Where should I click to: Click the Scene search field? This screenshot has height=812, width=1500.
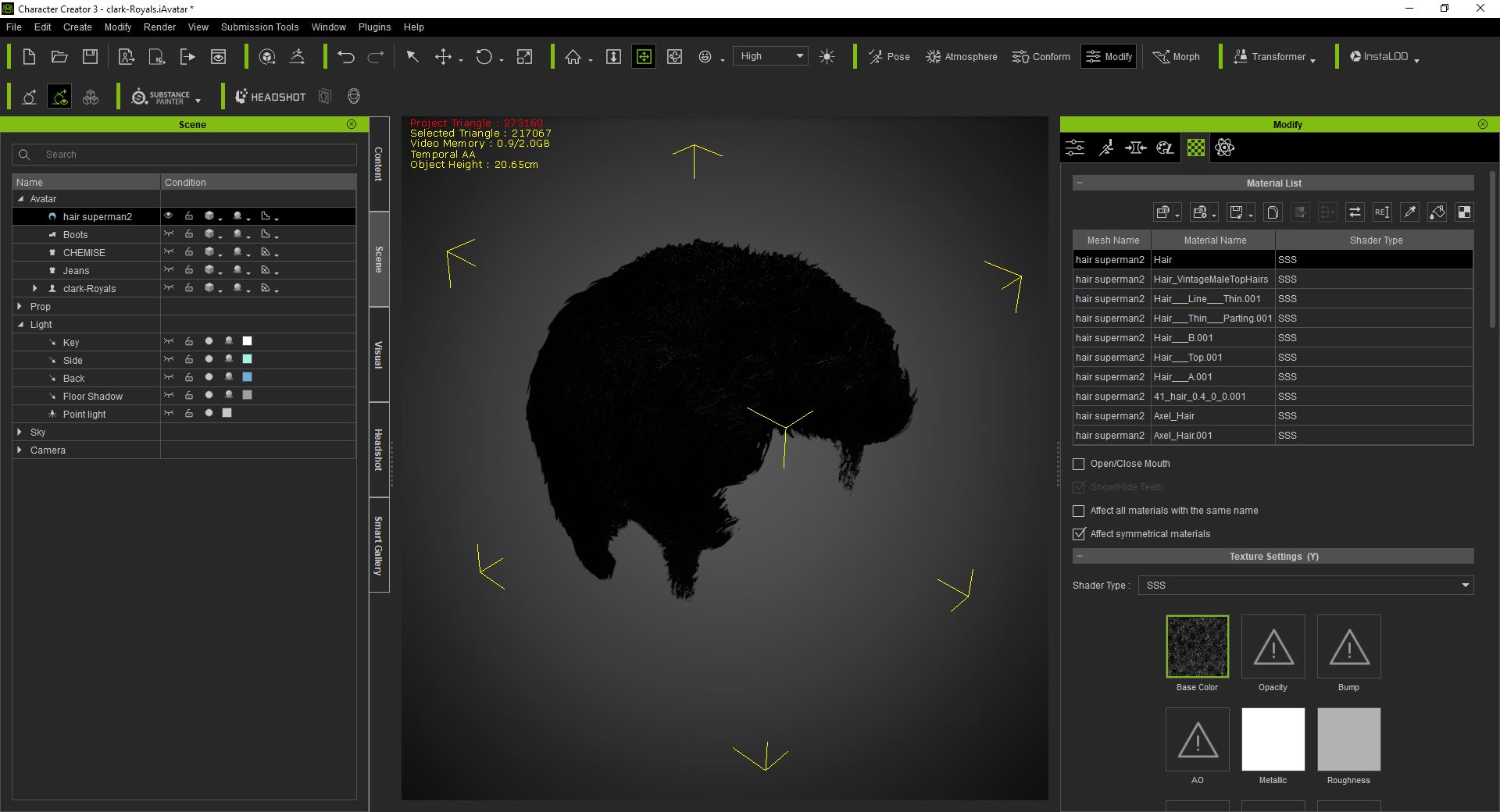pyautogui.click(x=184, y=155)
